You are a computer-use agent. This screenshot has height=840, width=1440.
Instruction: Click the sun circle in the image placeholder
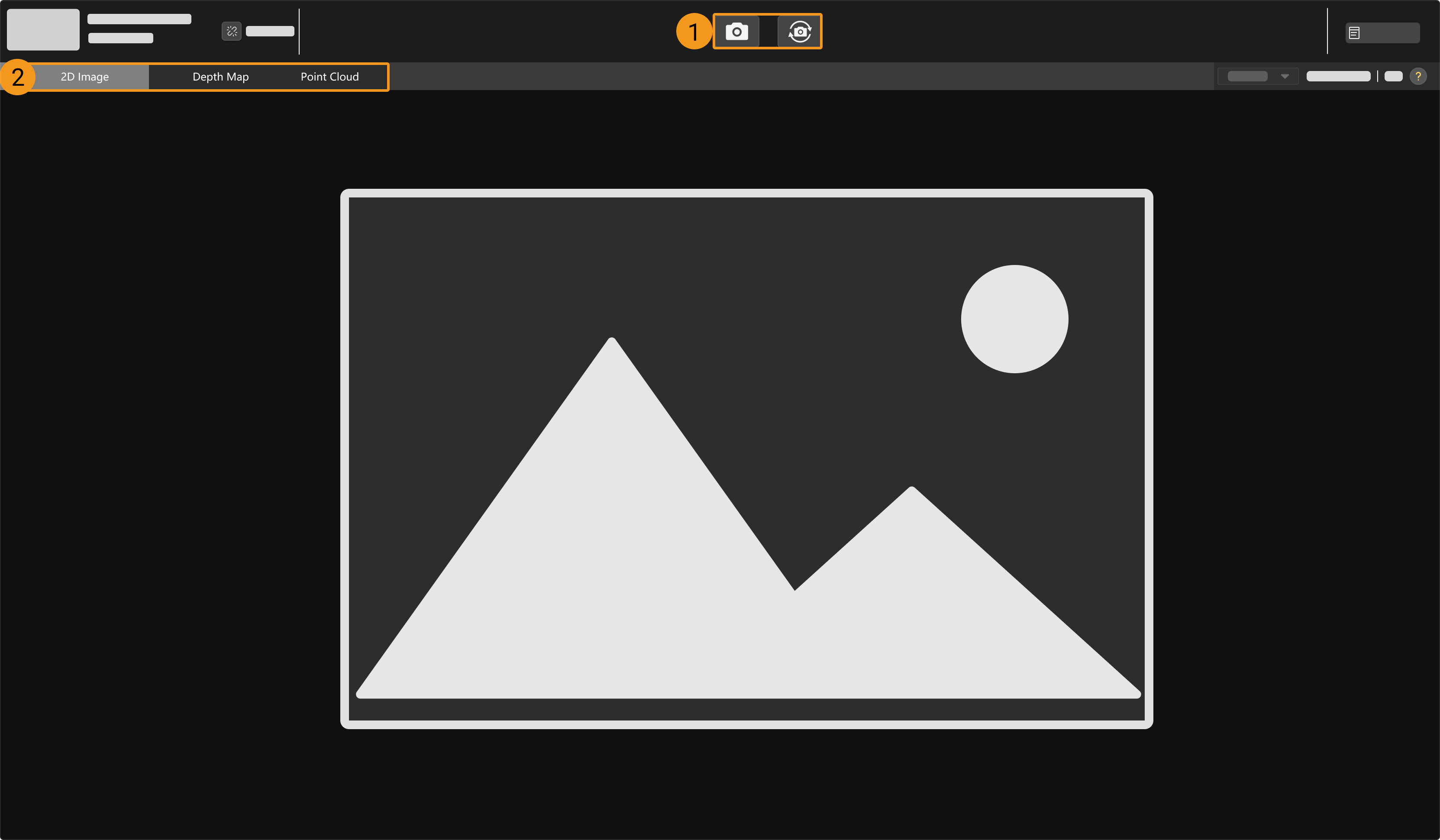[x=1014, y=319]
